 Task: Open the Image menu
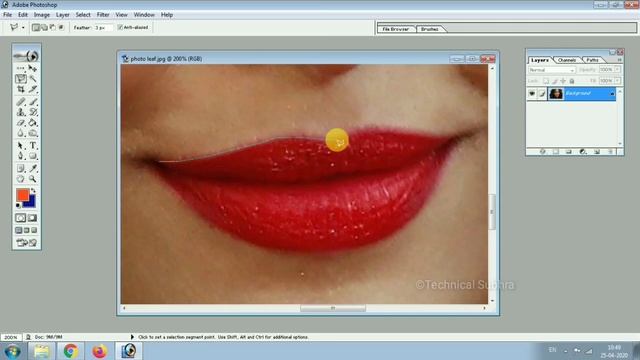tap(42, 15)
